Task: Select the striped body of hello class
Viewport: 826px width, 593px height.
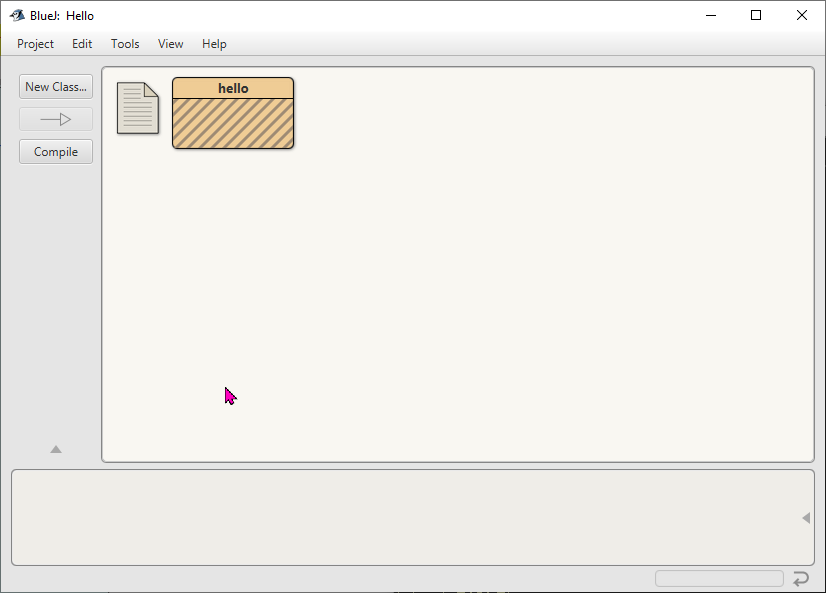Action: [233, 124]
